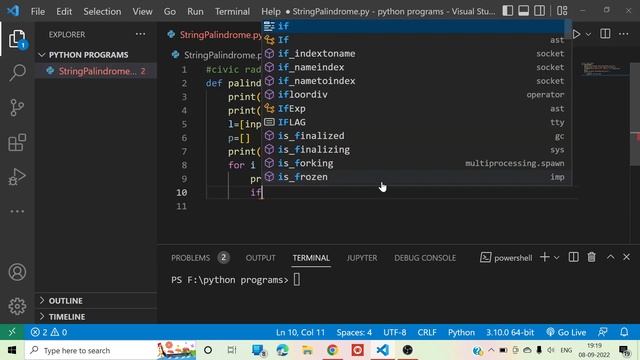Switch to DEBUG CONSOLE panel tab
The width and height of the screenshot is (640, 360).
coord(425,258)
